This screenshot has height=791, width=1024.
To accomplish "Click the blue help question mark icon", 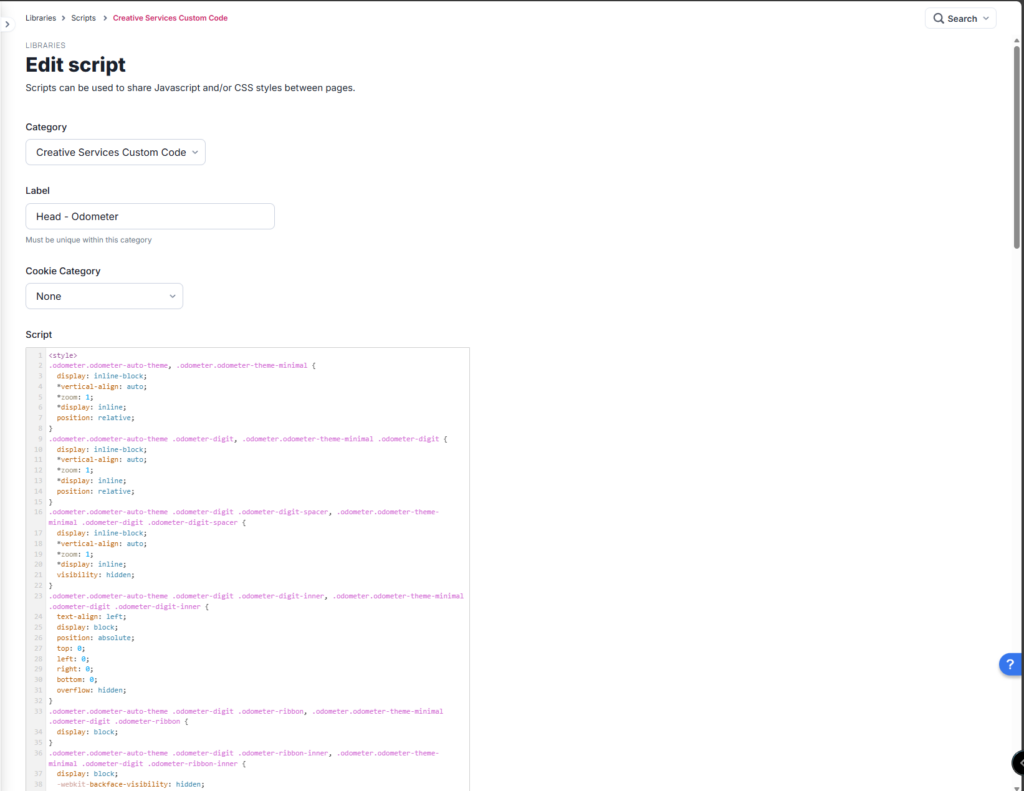I will (1012, 665).
